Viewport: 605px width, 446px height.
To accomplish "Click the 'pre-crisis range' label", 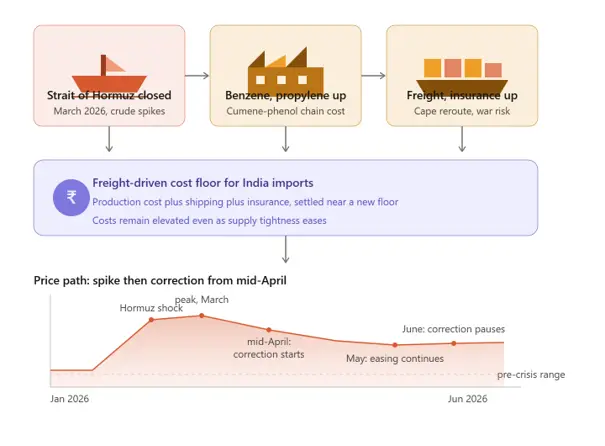I will pos(531,375).
